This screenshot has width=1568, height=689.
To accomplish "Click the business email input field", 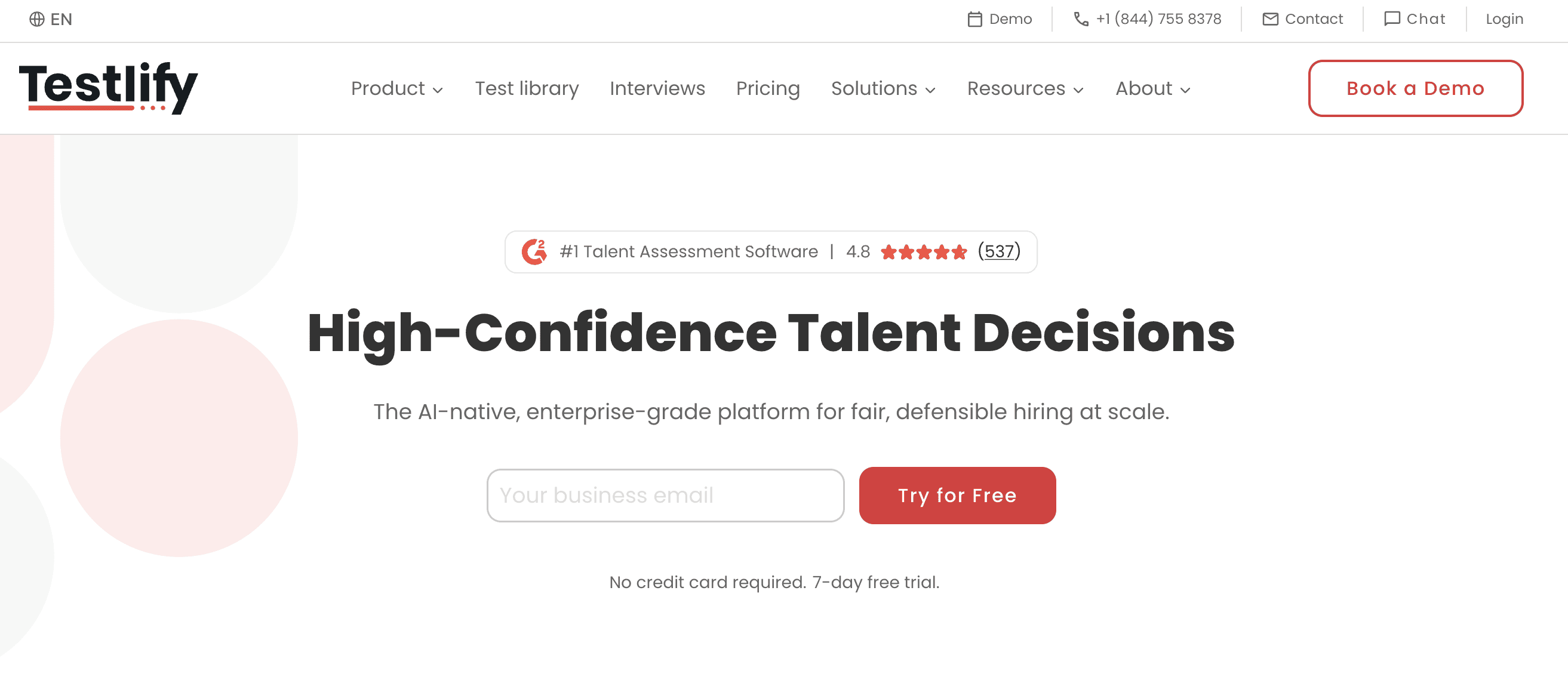I will 665,495.
